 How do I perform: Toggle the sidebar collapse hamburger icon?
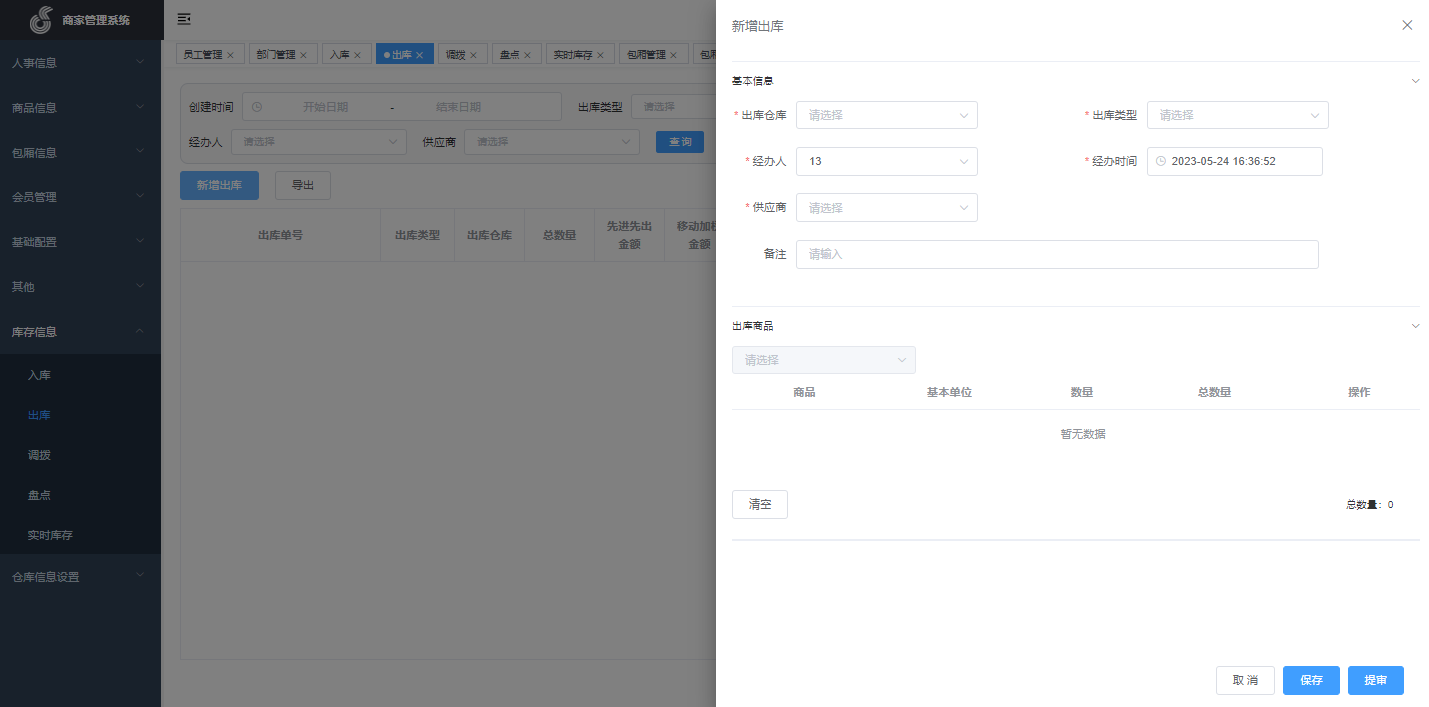184,19
